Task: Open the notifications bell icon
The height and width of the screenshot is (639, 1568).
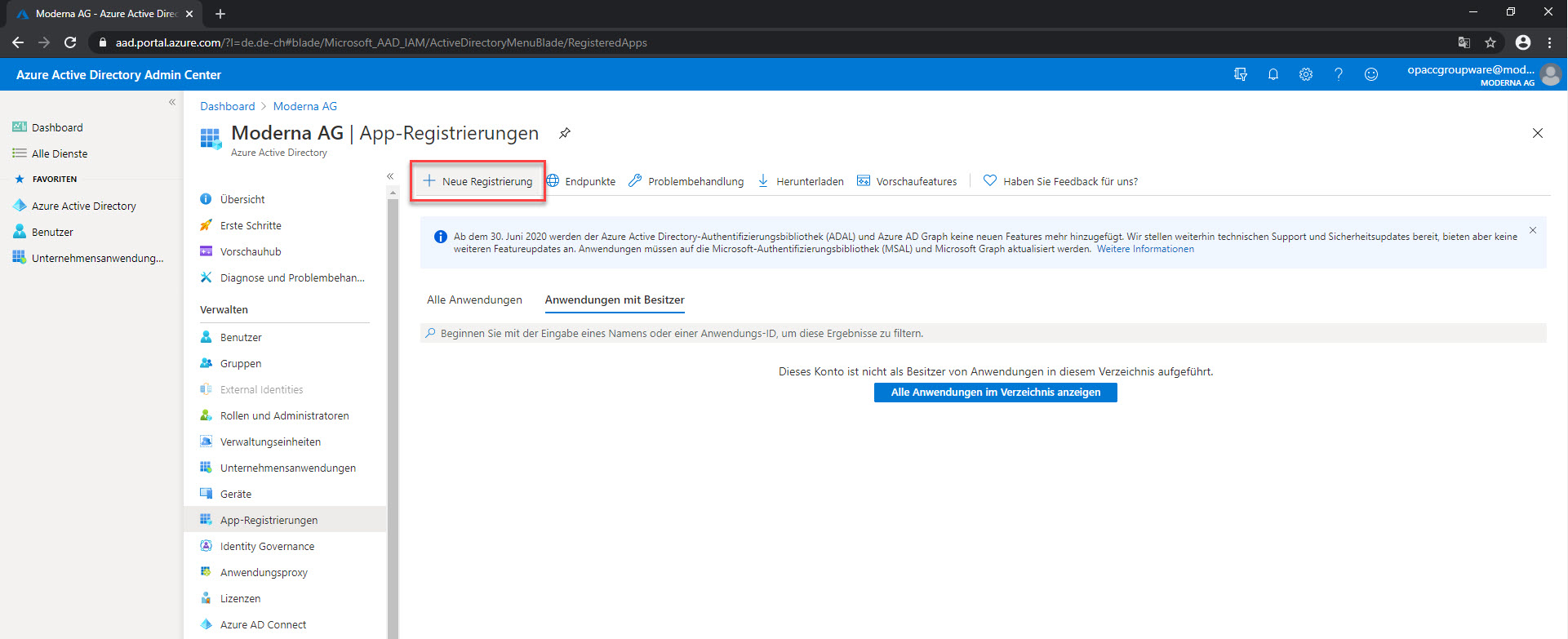Action: pos(1273,74)
